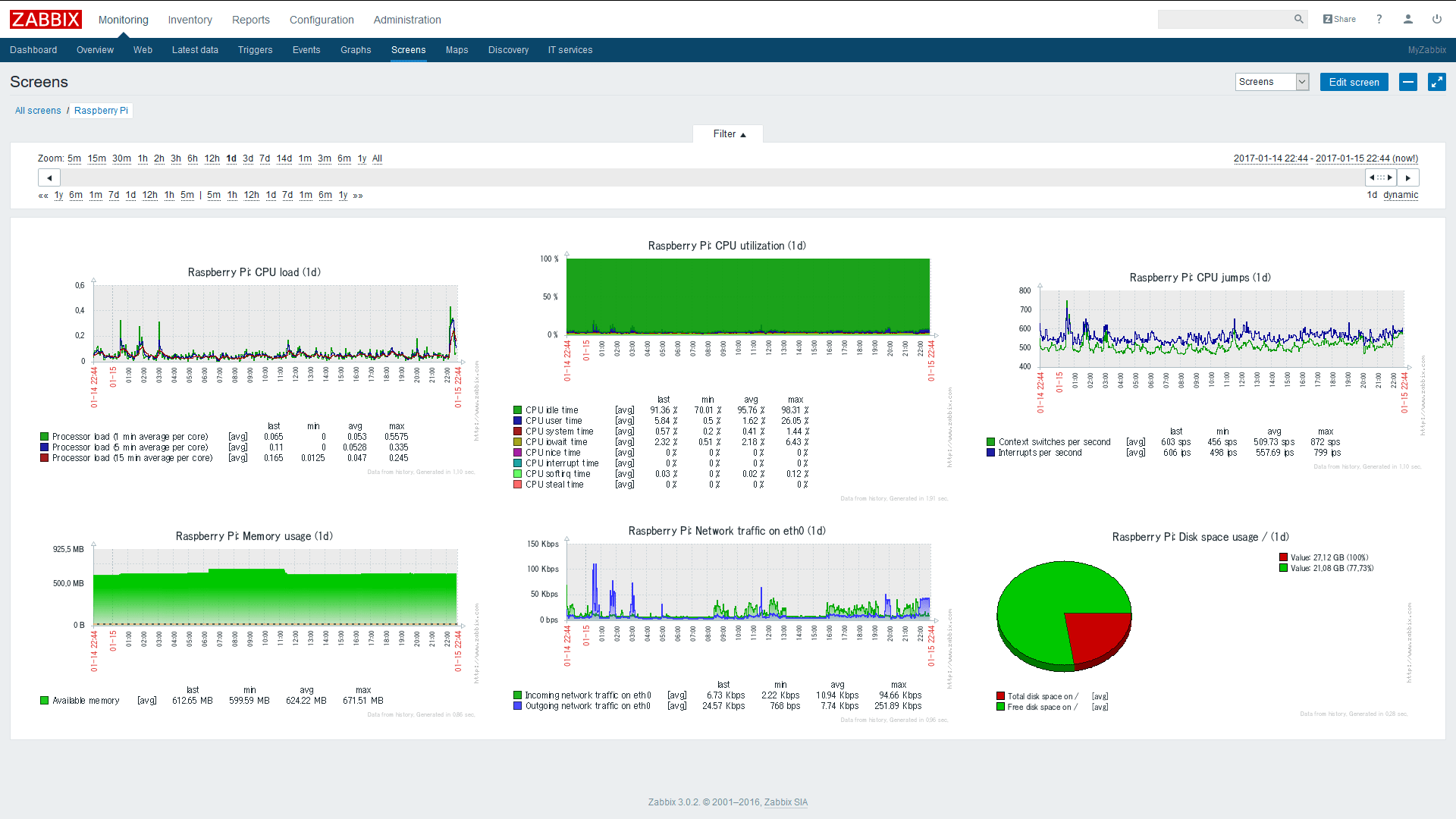This screenshot has height=819, width=1456.
Task: Log out using the power icon
Action: (1438, 19)
